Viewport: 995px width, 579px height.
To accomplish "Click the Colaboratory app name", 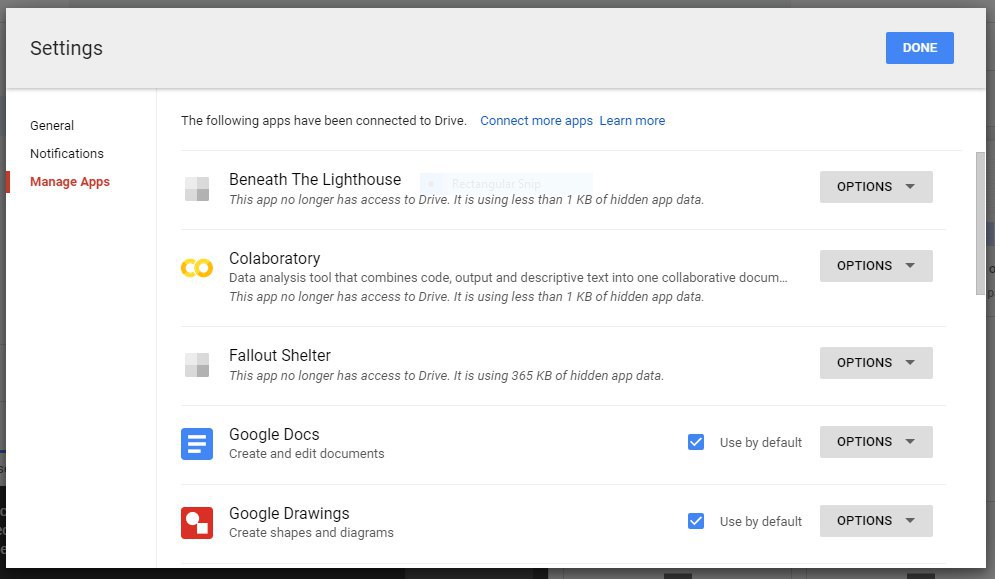I will tap(275, 258).
